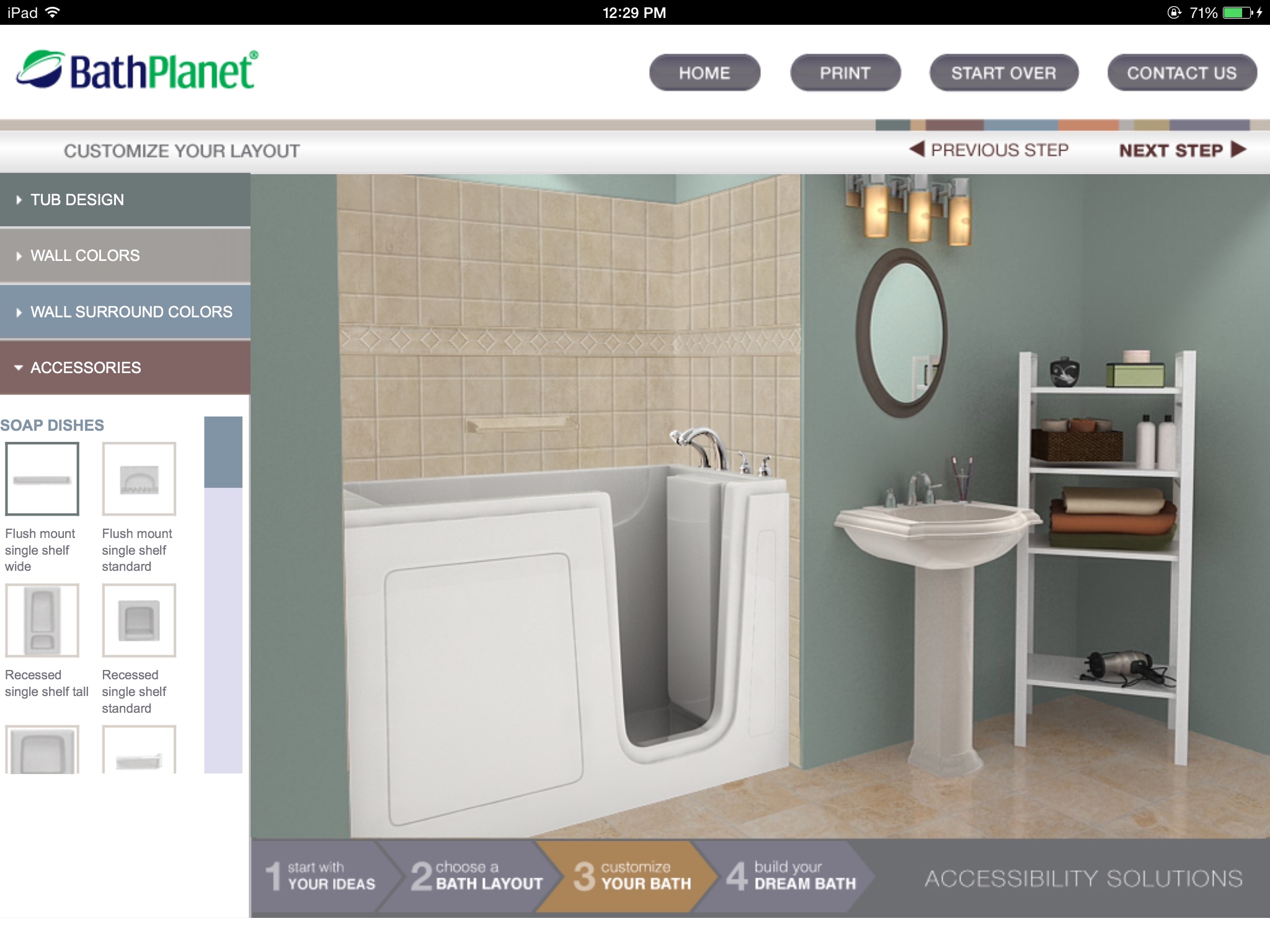Click the START OVER button
Screen dimensions: 1270x952
1002,72
